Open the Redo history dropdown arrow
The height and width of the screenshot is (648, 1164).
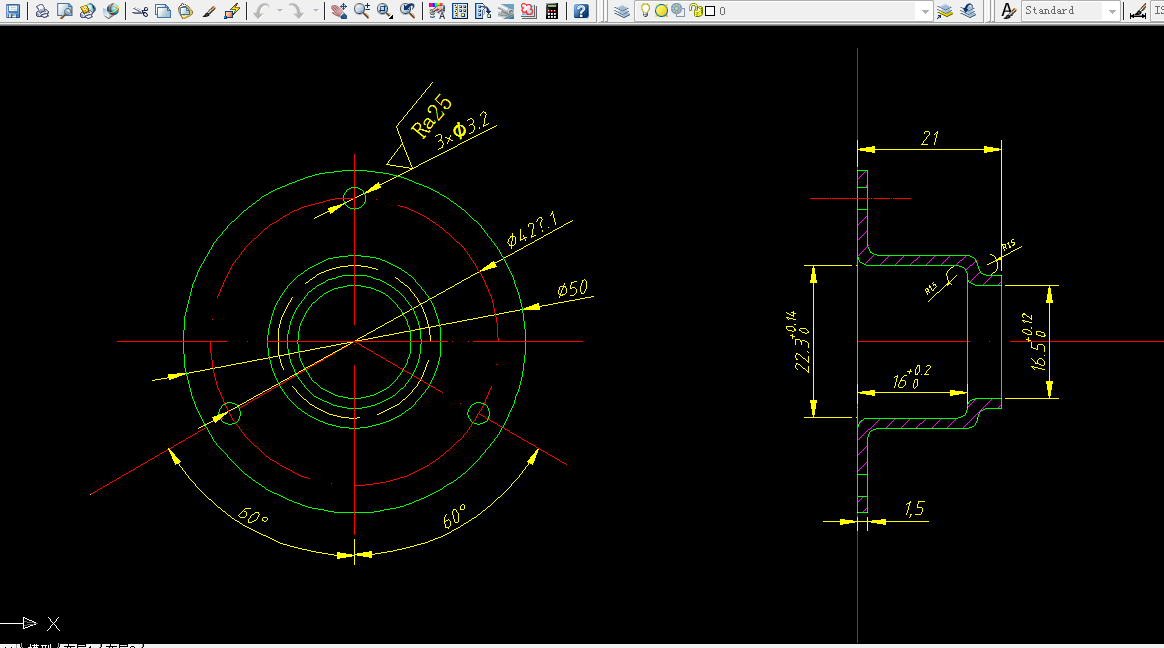315,10
